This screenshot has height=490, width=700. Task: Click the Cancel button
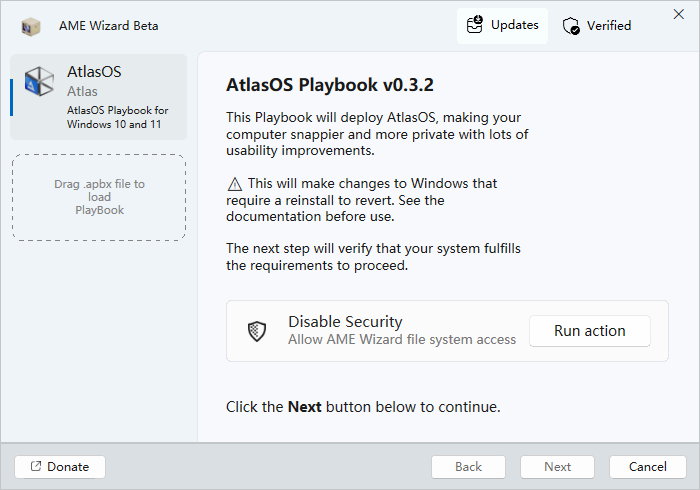648,467
